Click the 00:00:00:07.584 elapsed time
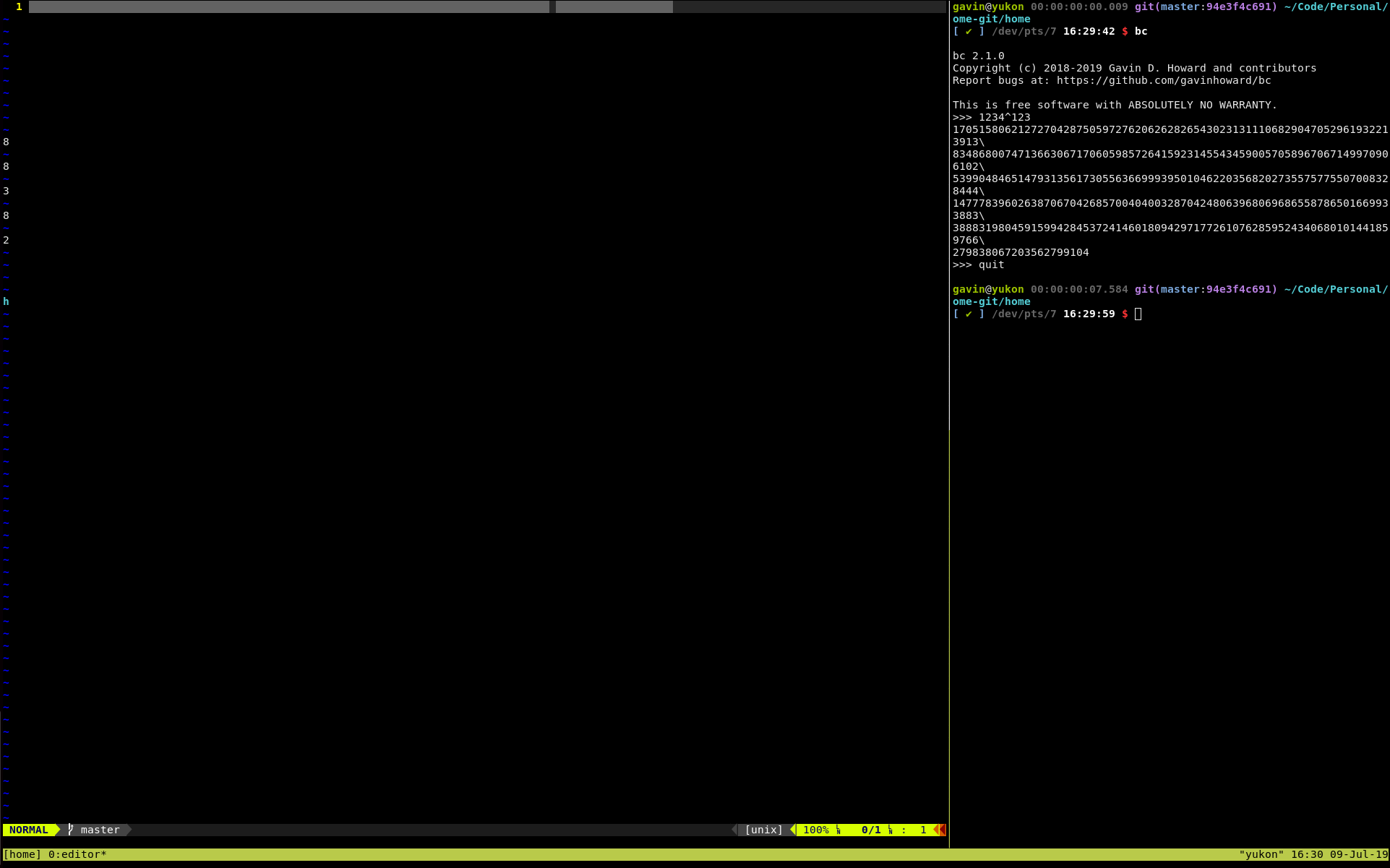Image resolution: width=1390 pixels, height=868 pixels. point(1079,289)
